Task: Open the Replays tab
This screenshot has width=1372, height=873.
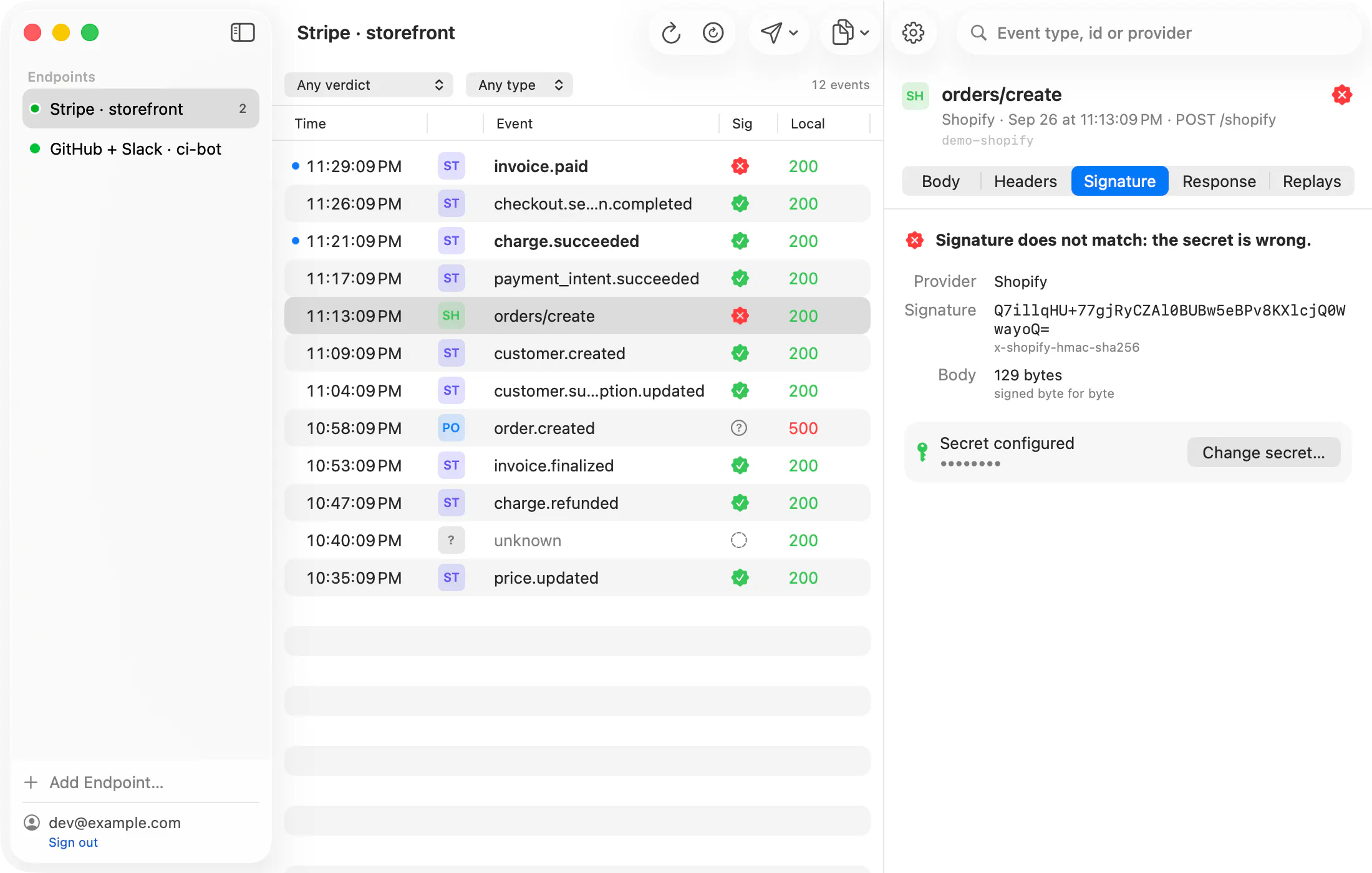Action: [1312, 181]
